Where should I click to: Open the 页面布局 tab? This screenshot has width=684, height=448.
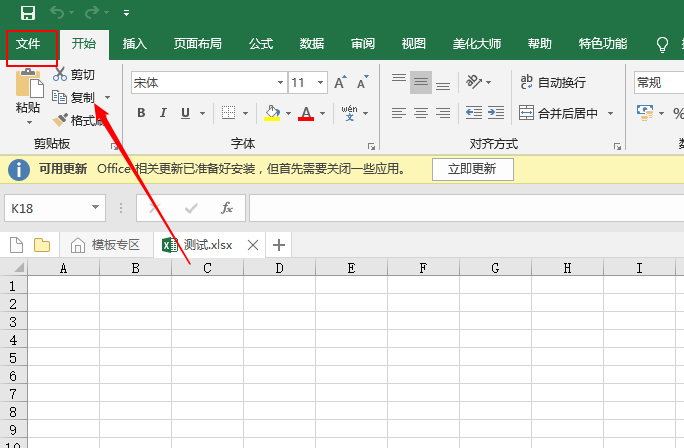[x=198, y=44]
